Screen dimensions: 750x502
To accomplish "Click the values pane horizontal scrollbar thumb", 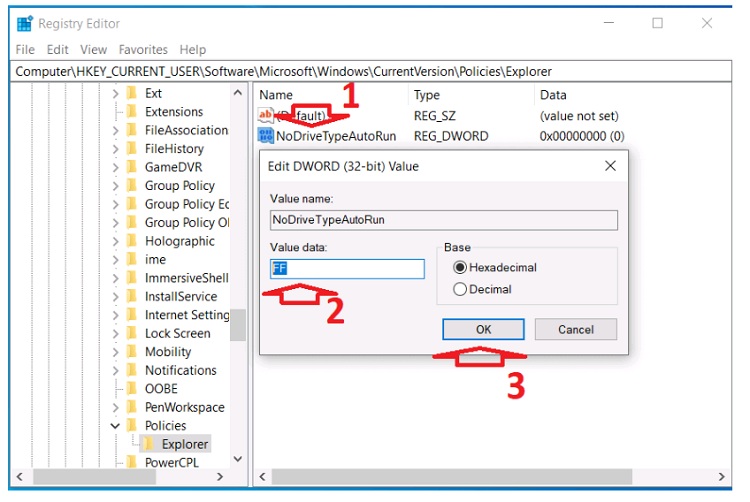I will [452, 476].
